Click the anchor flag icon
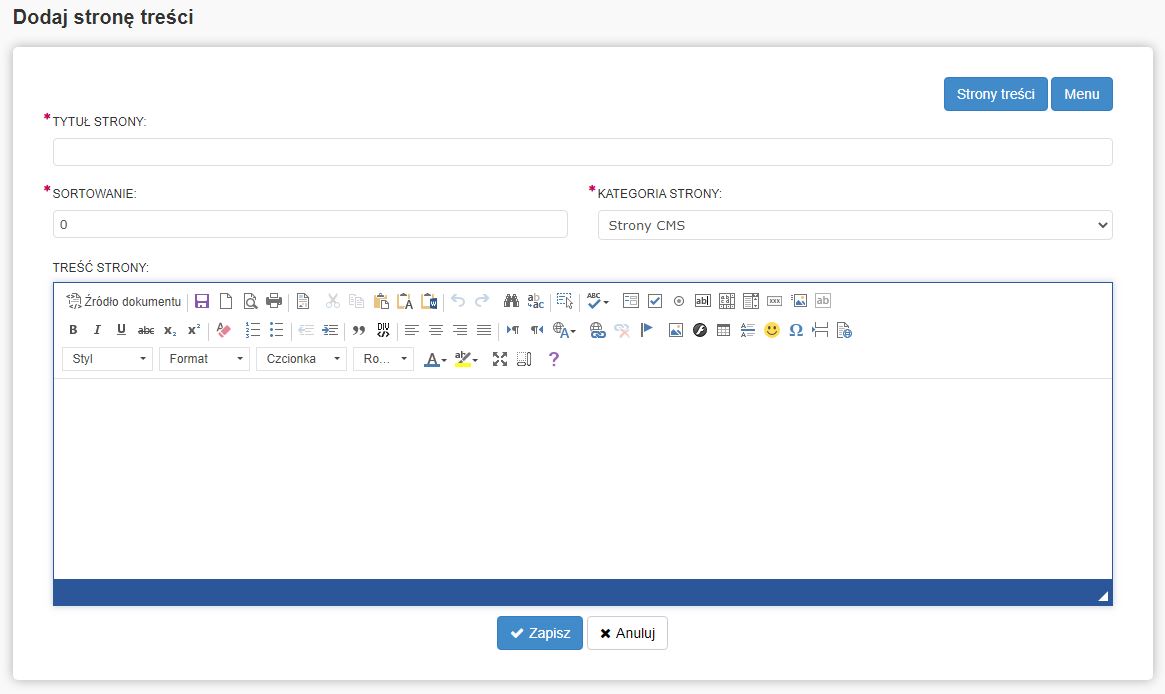 pyautogui.click(x=646, y=330)
